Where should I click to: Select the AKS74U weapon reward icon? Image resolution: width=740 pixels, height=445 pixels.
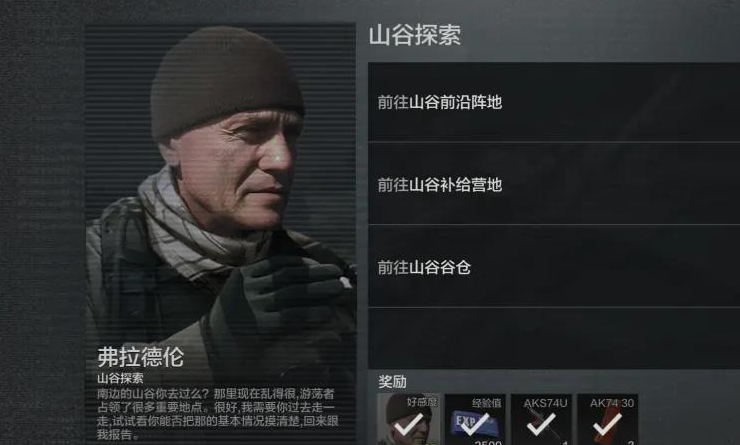(541, 420)
